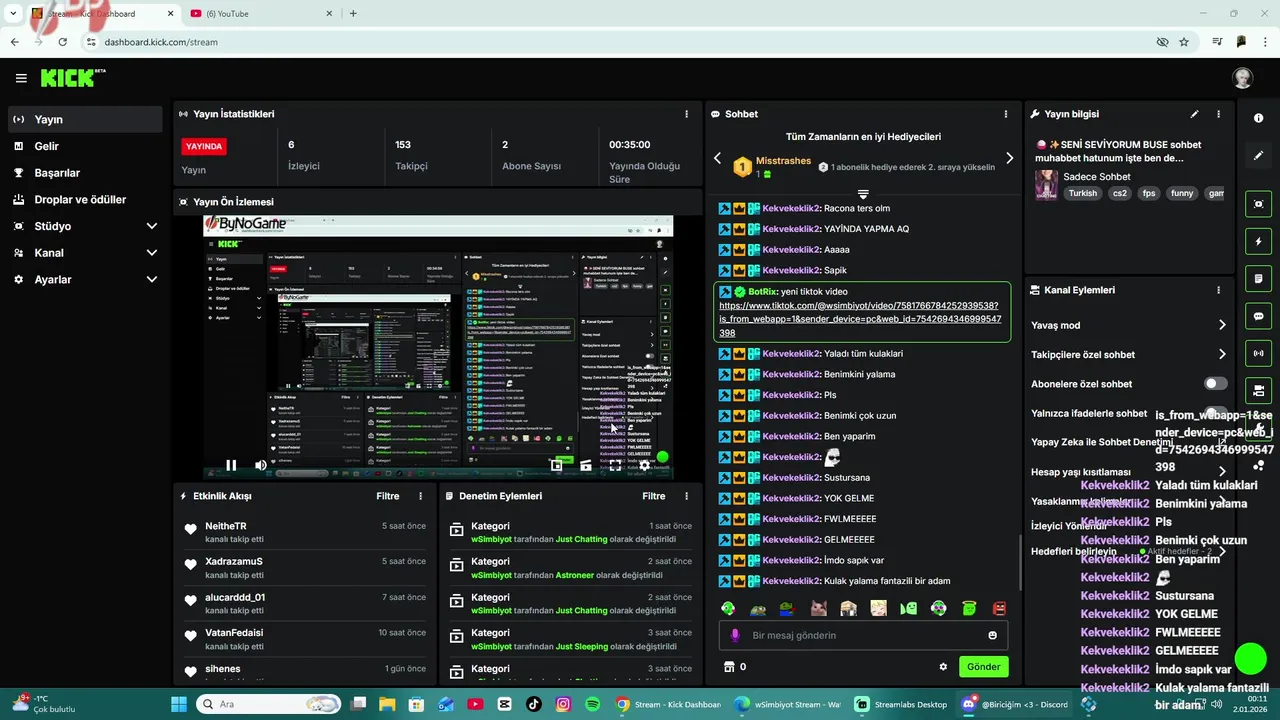Image resolution: width=1280 pixels, height=720 pixels.
Task: Click the microphone icon in message box
Action: click(x=735, y=635)
